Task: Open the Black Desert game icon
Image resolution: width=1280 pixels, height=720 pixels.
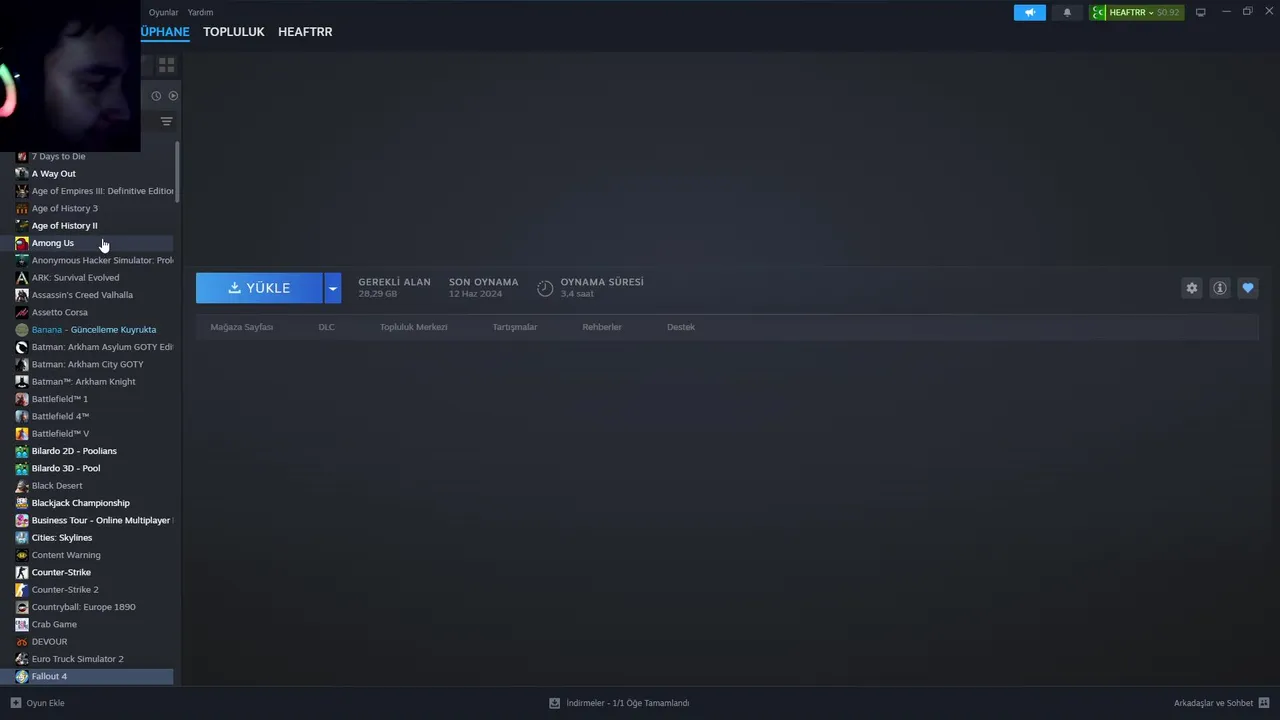Action: pos(22,486)
